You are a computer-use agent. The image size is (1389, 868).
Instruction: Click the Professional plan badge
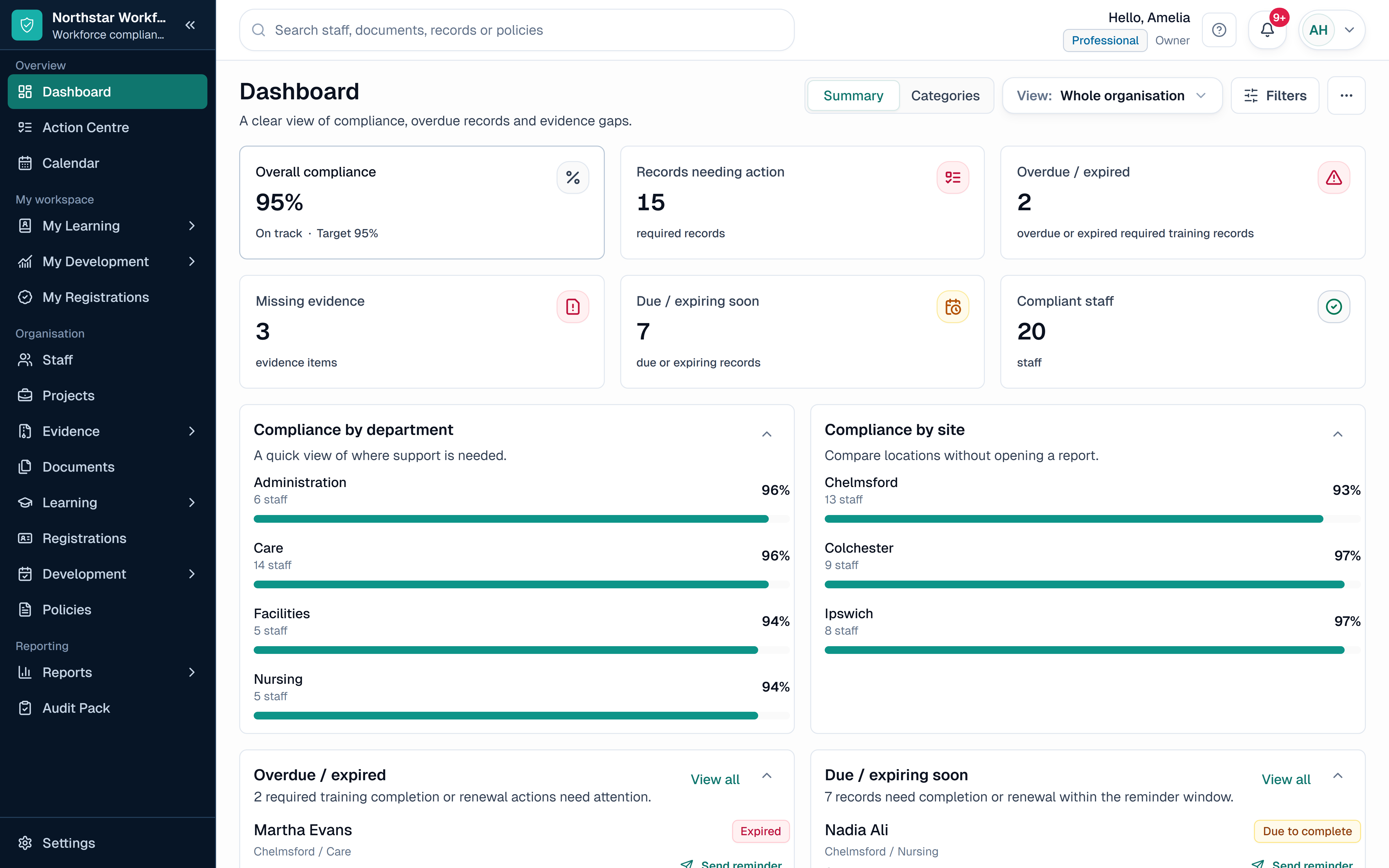(x=1105, y=40)
